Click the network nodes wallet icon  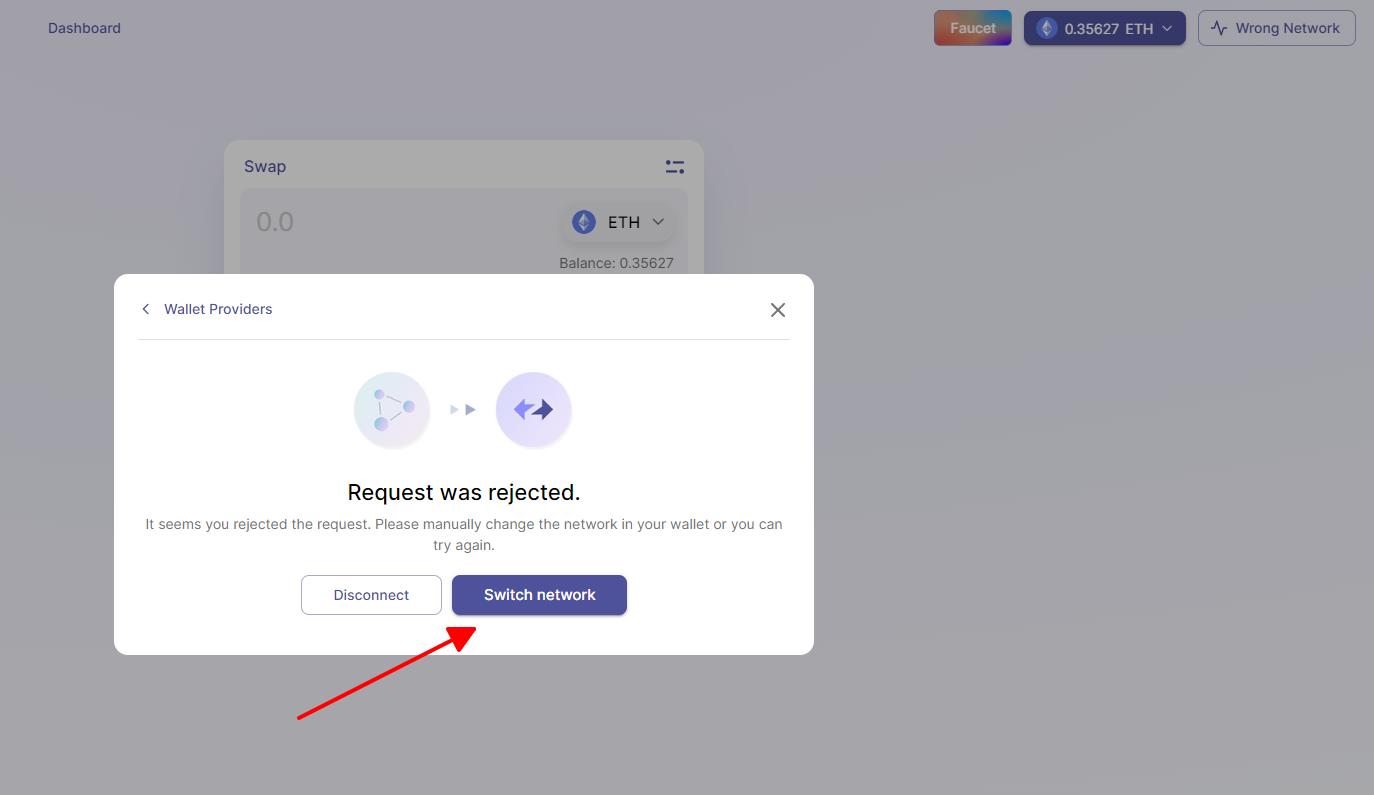click(x=392, y=410)
